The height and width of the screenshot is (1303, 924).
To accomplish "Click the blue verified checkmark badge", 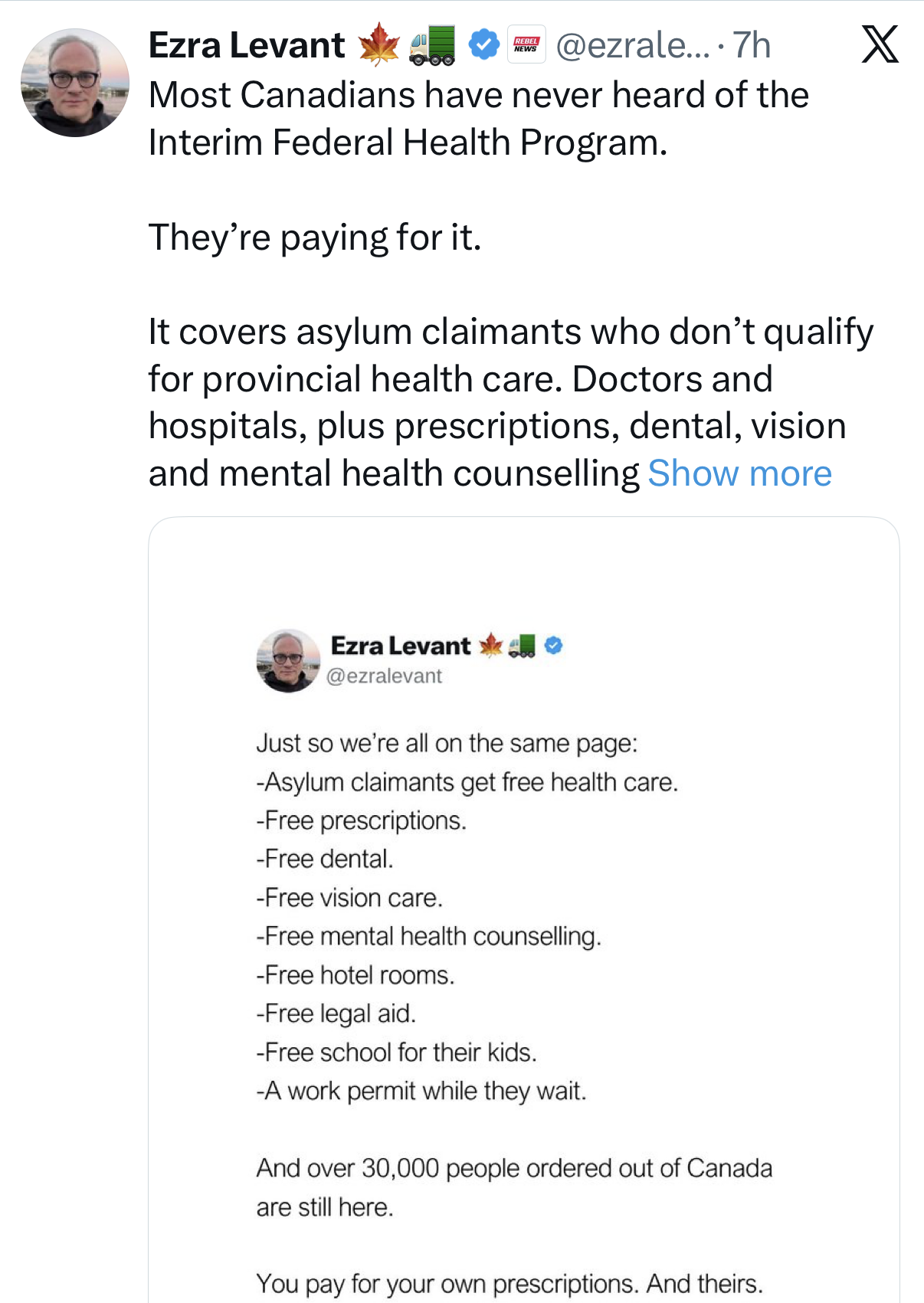I will point(484,44).
